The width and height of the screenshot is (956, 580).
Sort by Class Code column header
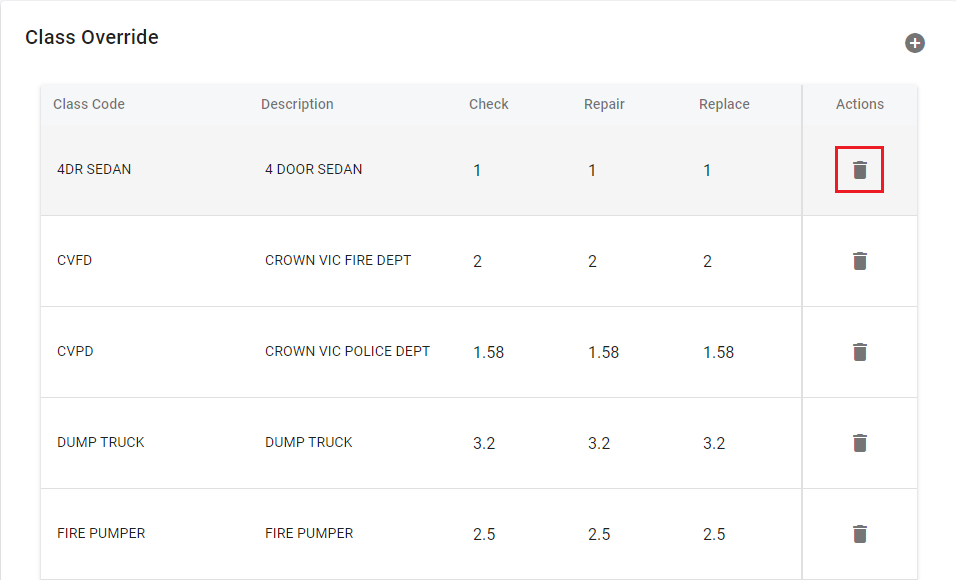[89, 104]
